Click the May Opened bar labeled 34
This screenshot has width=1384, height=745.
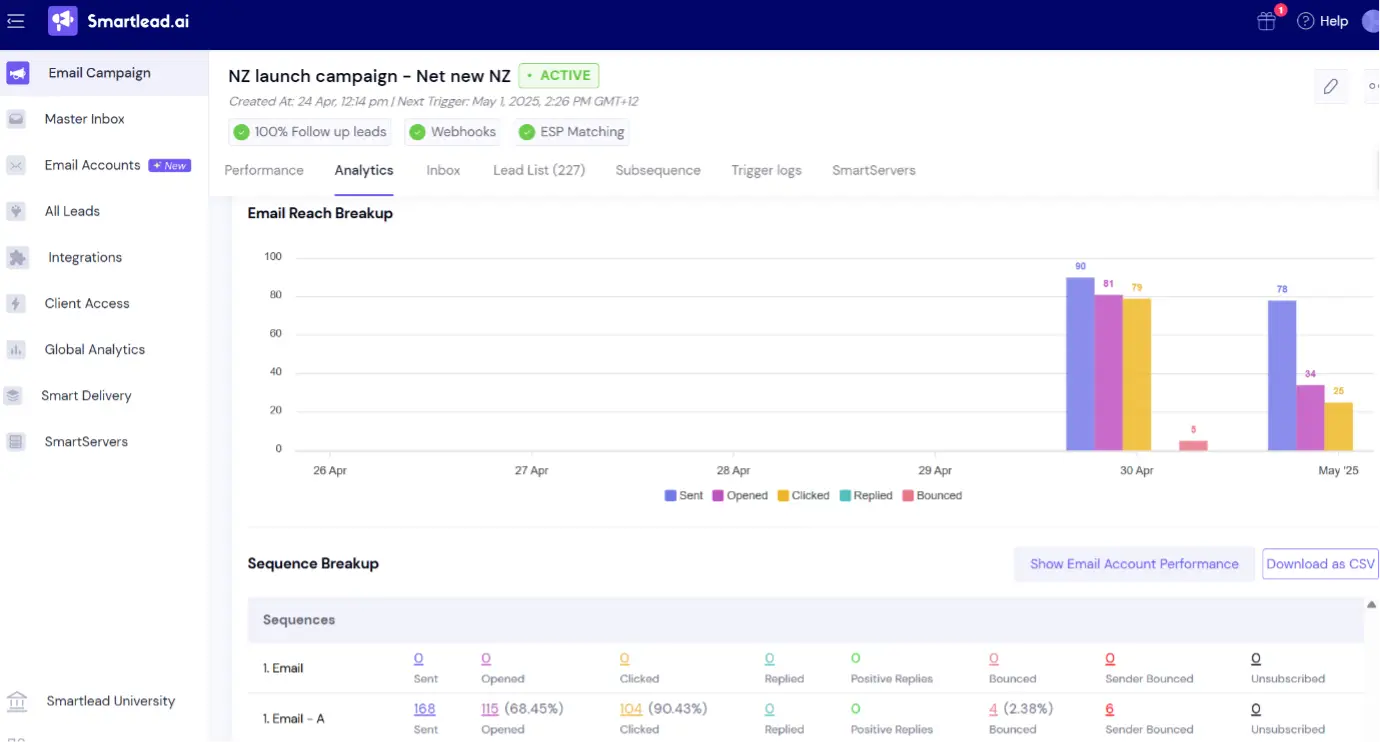pyautogui.click(x=1310, y=418)
